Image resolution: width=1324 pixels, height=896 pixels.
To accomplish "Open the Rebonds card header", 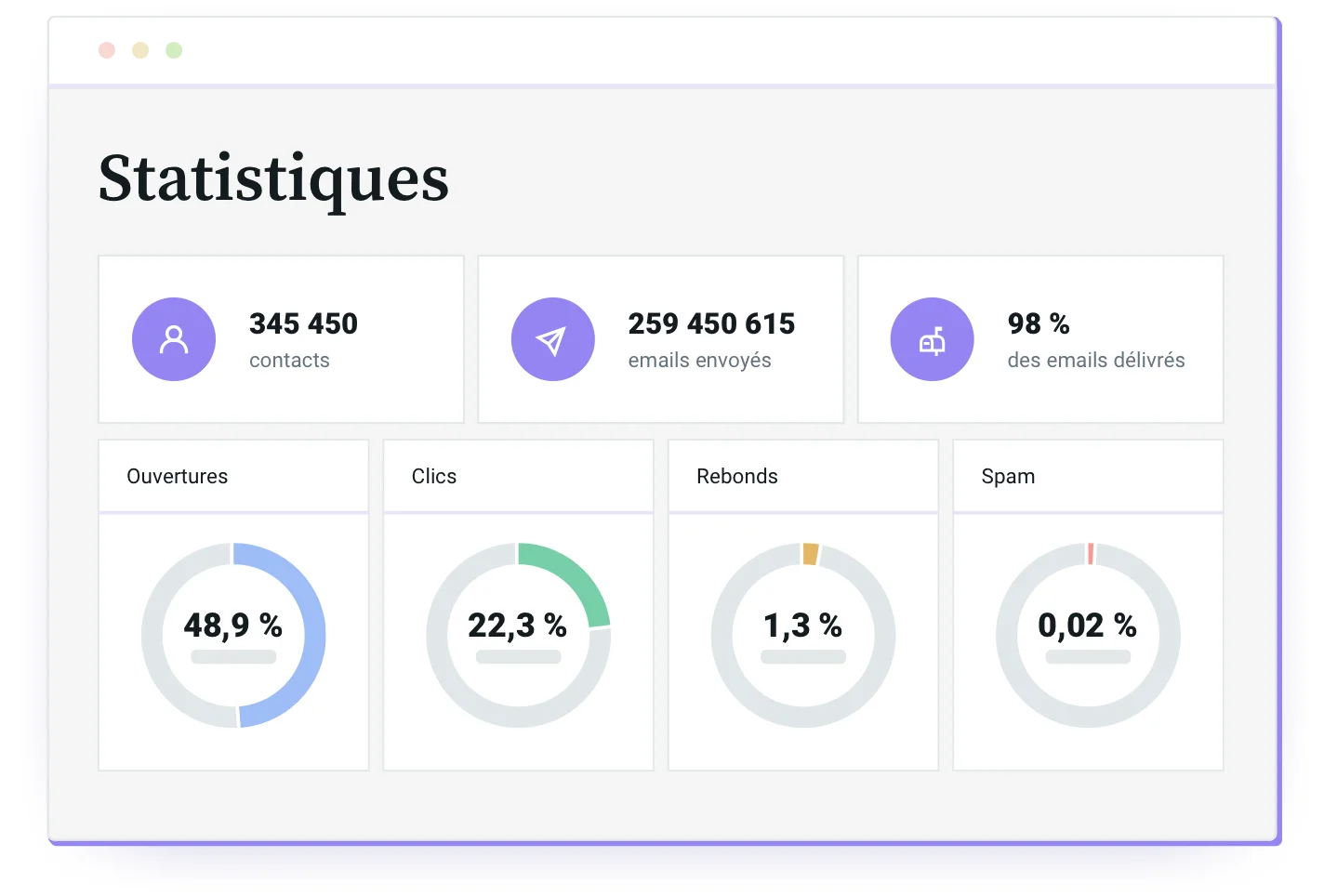I will point(802,476).
